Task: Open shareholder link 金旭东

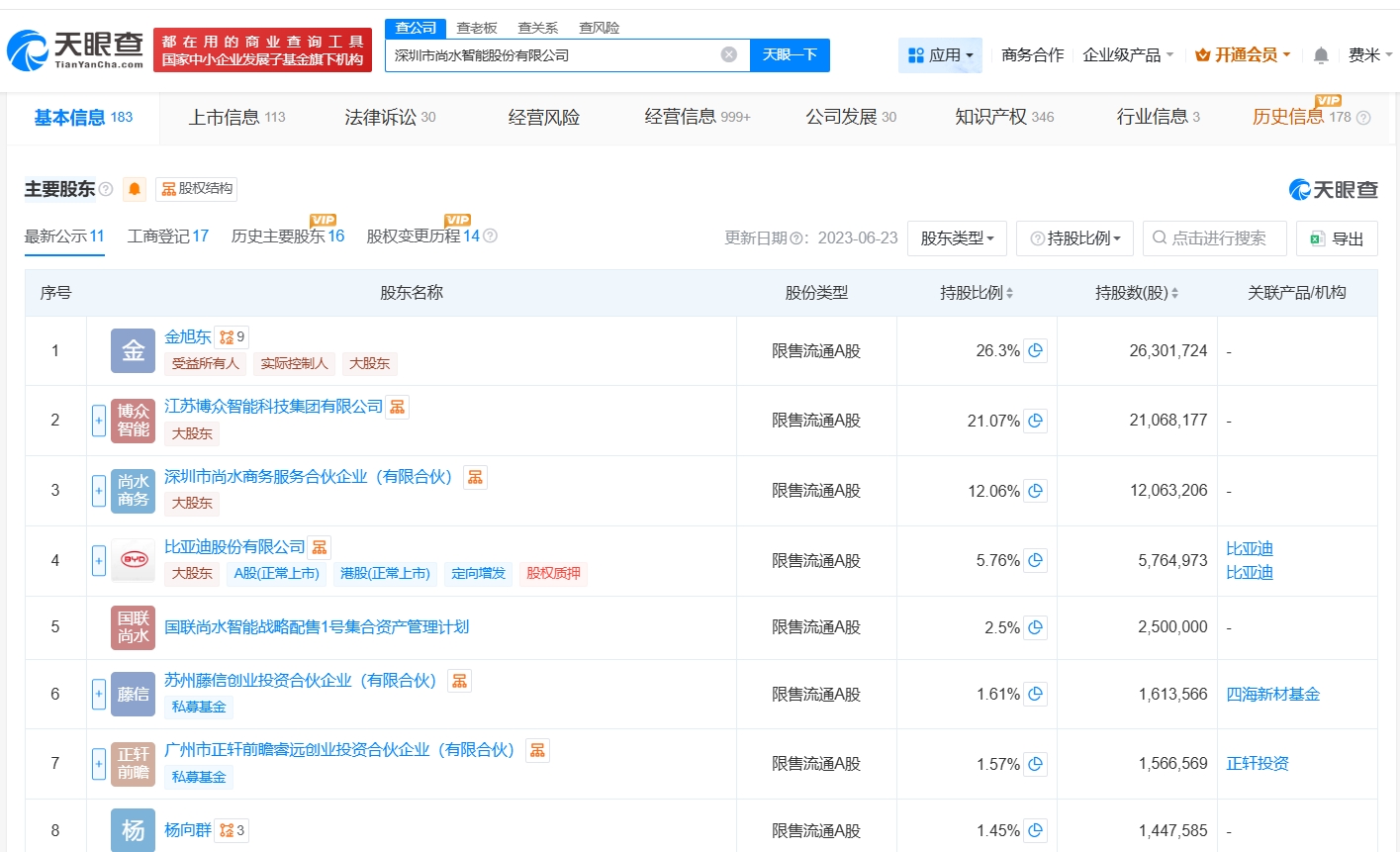Action: (188, 337)
